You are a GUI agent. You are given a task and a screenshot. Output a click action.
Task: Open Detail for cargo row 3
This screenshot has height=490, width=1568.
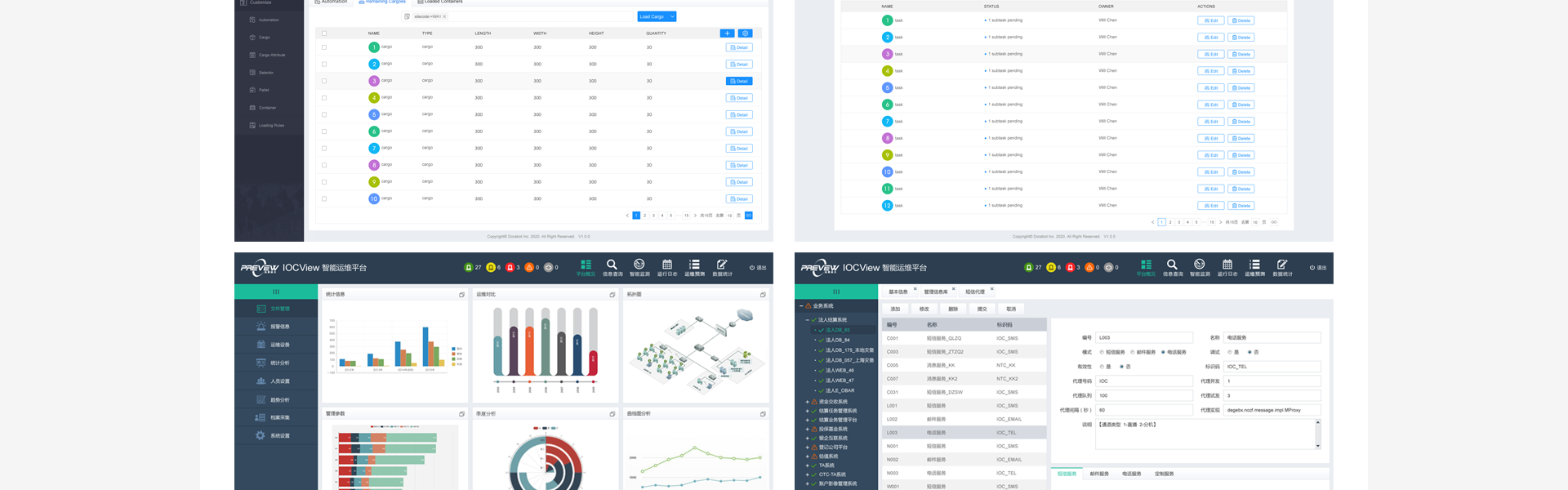pyautogui.click(x=739, y=81)
